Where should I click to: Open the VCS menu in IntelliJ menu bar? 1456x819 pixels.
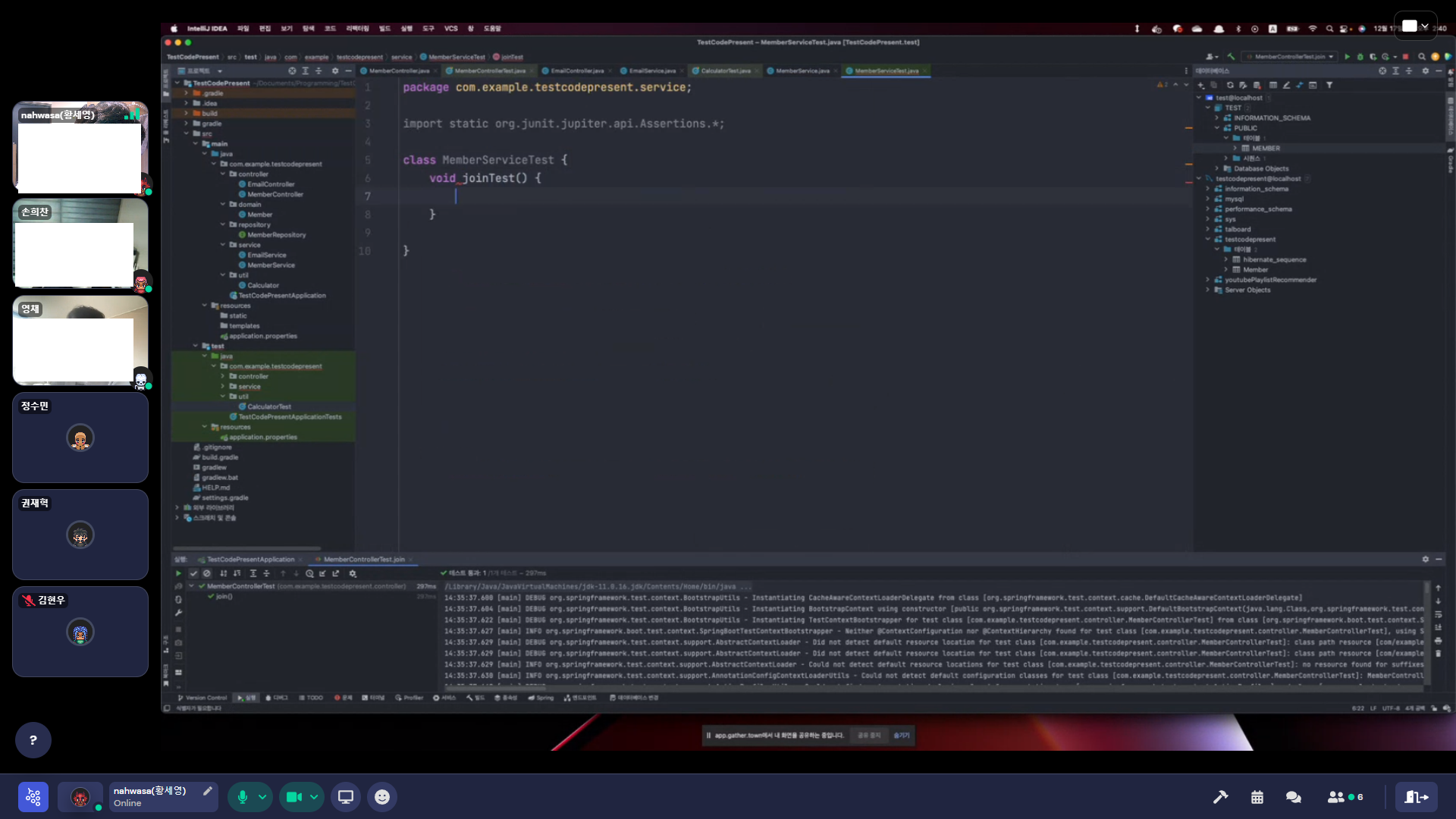(x=450, y=29)
